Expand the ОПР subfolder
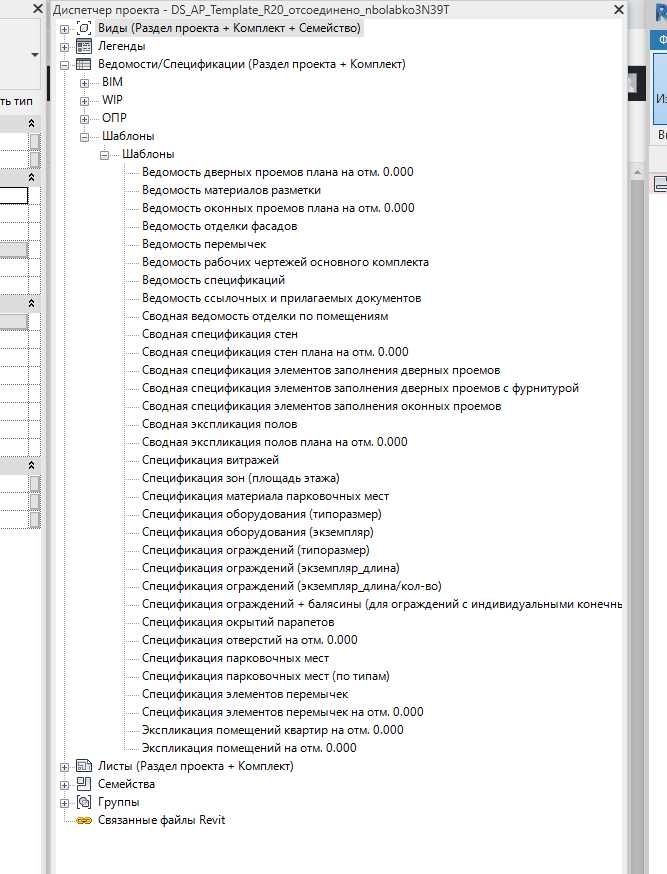Screen dimensions: 667x874 click(85, 118)
